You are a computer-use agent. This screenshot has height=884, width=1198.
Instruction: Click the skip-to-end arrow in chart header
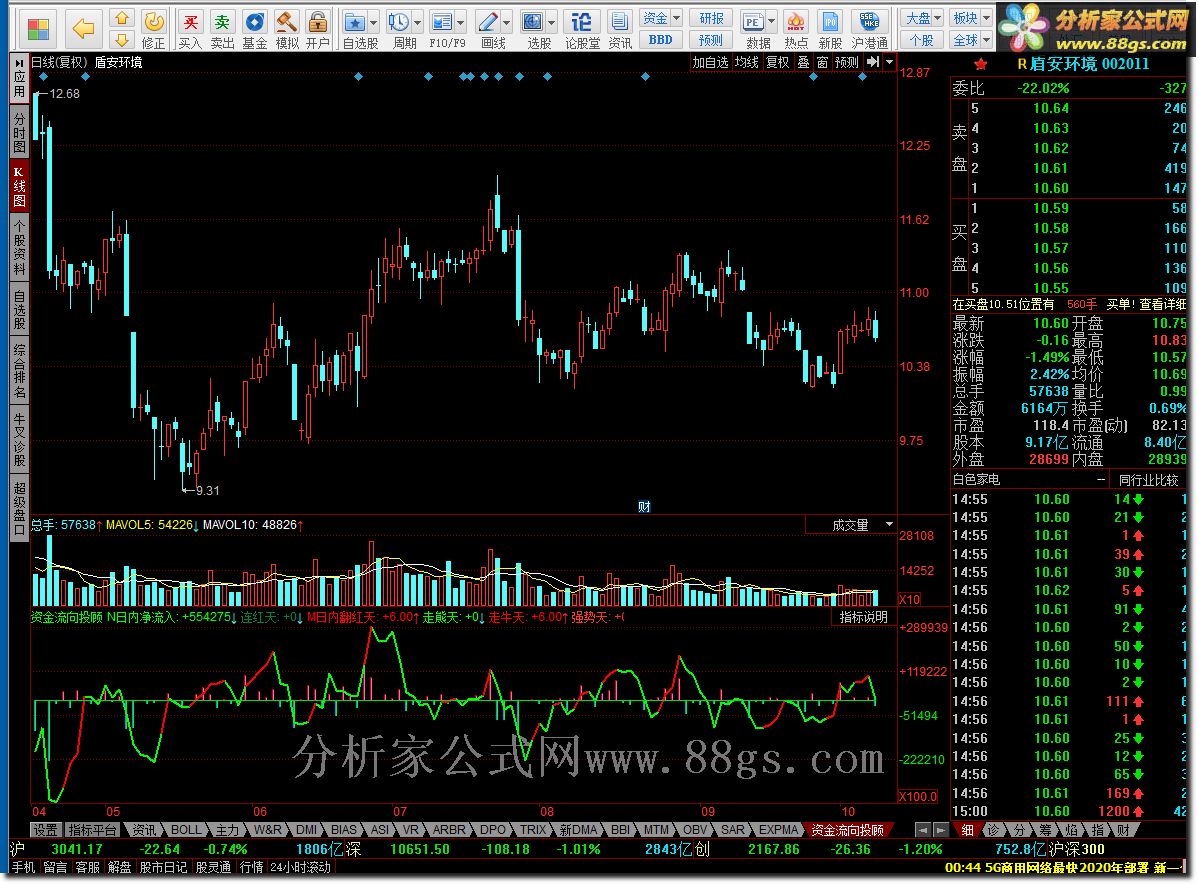(873, 62)
